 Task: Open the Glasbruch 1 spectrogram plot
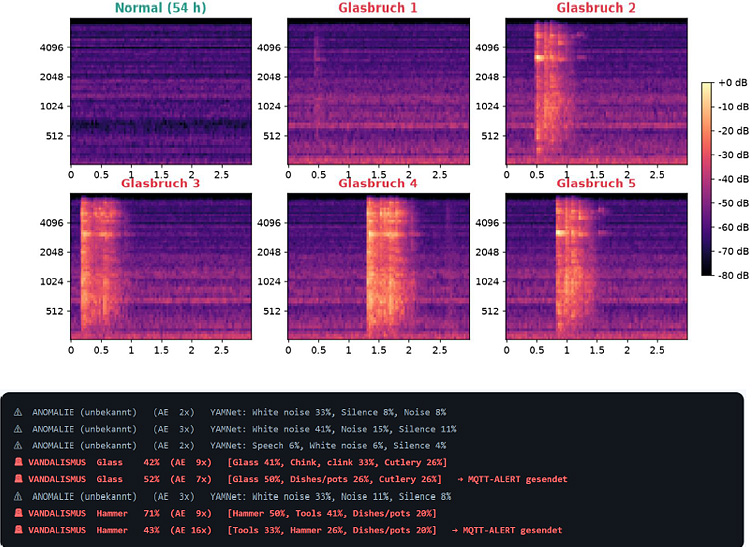[x=378, y=92]
